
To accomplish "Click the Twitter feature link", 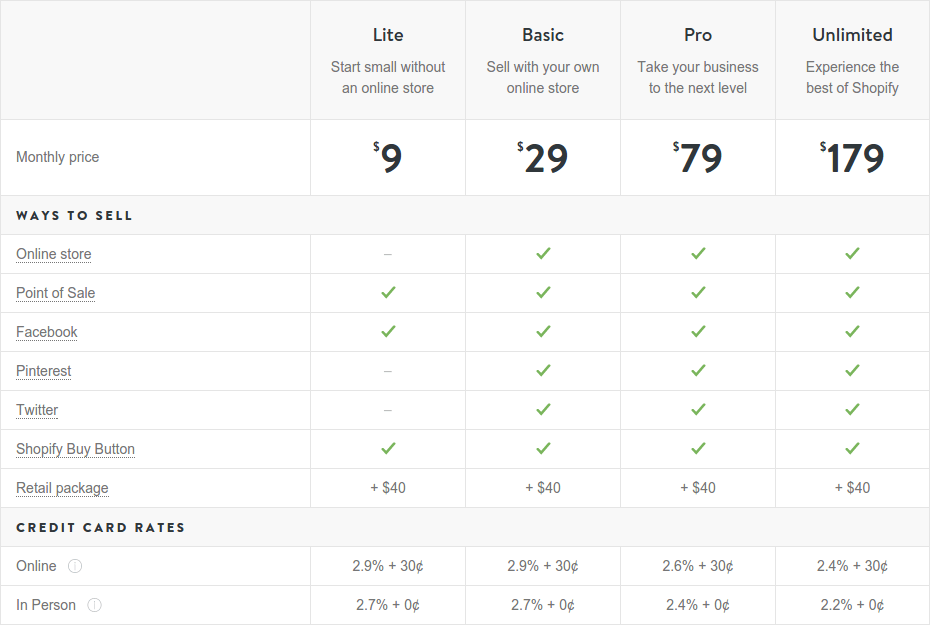I will [37, 410].
